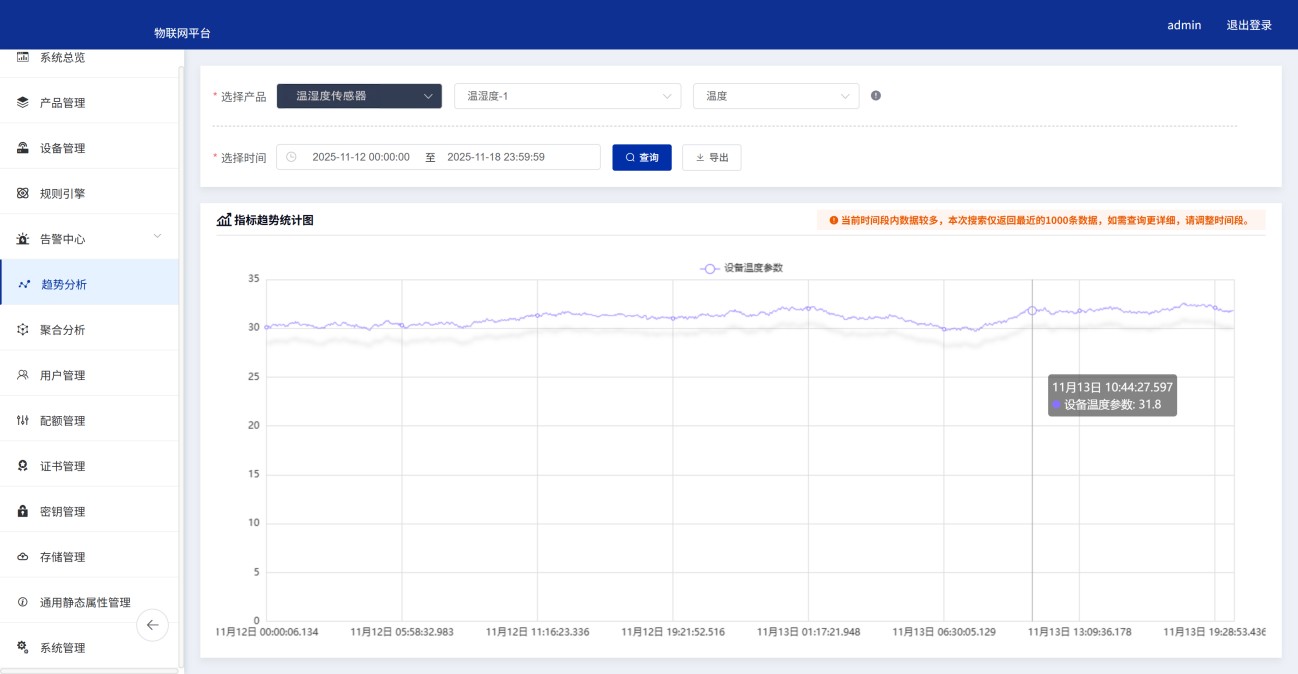Image resolution: width=1298 pixels, height=674 pixels.
Task: Click the info icon beside 温度 dropdown
Action: pyautogui.click(x=876, y=96)
